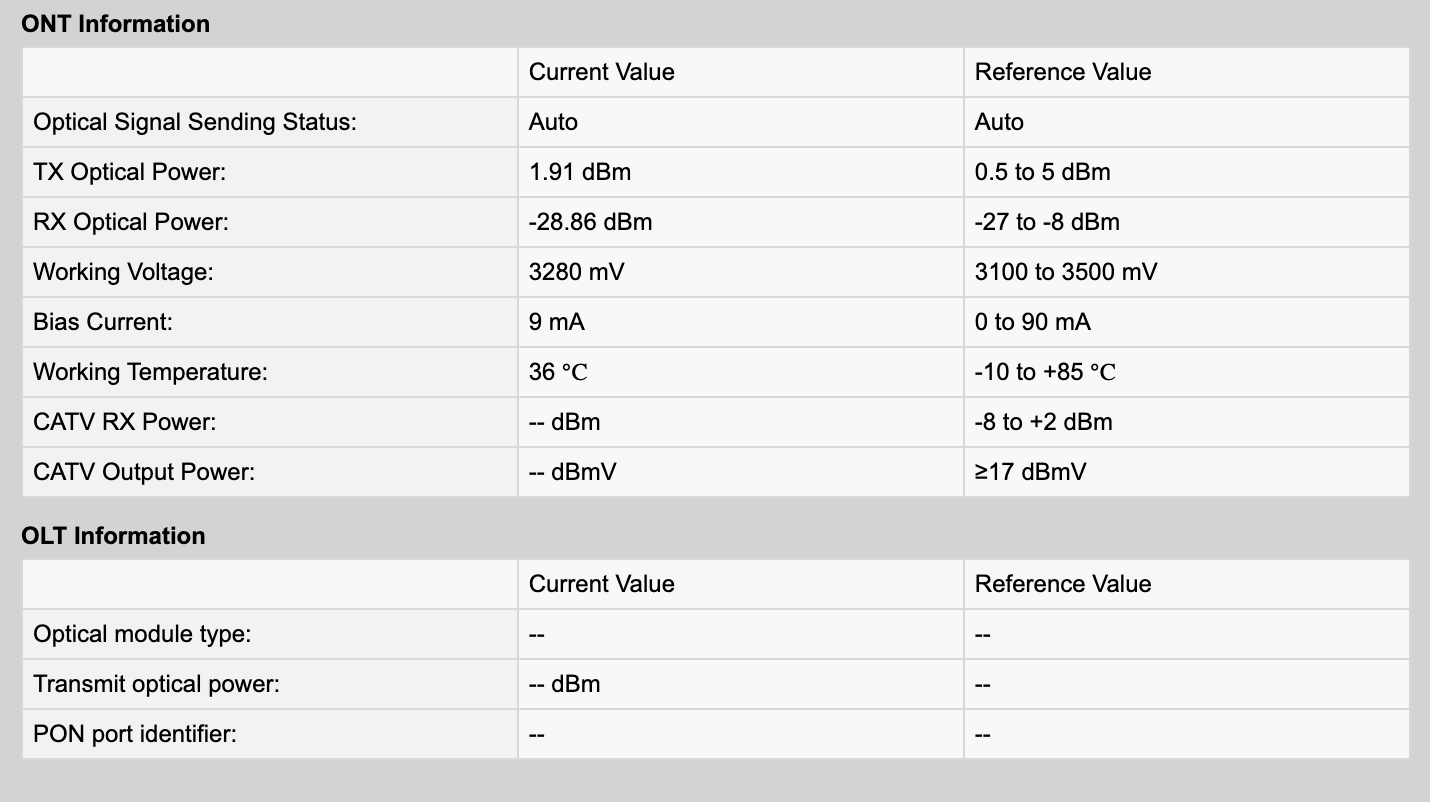Screen dimensions: 1430x802
Task: Click the 3280 mV voltage value
Action: coord(576,272)
